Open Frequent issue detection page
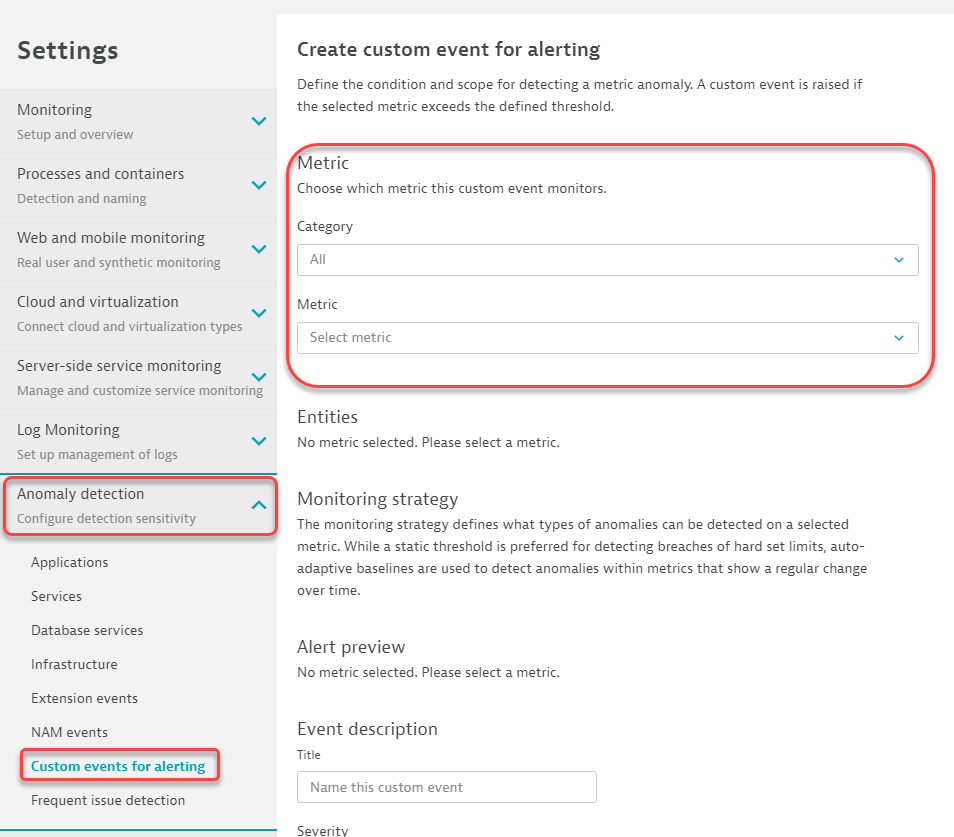Image resolution: width=954 pixels, height=837 pixels. click(108, 800)
